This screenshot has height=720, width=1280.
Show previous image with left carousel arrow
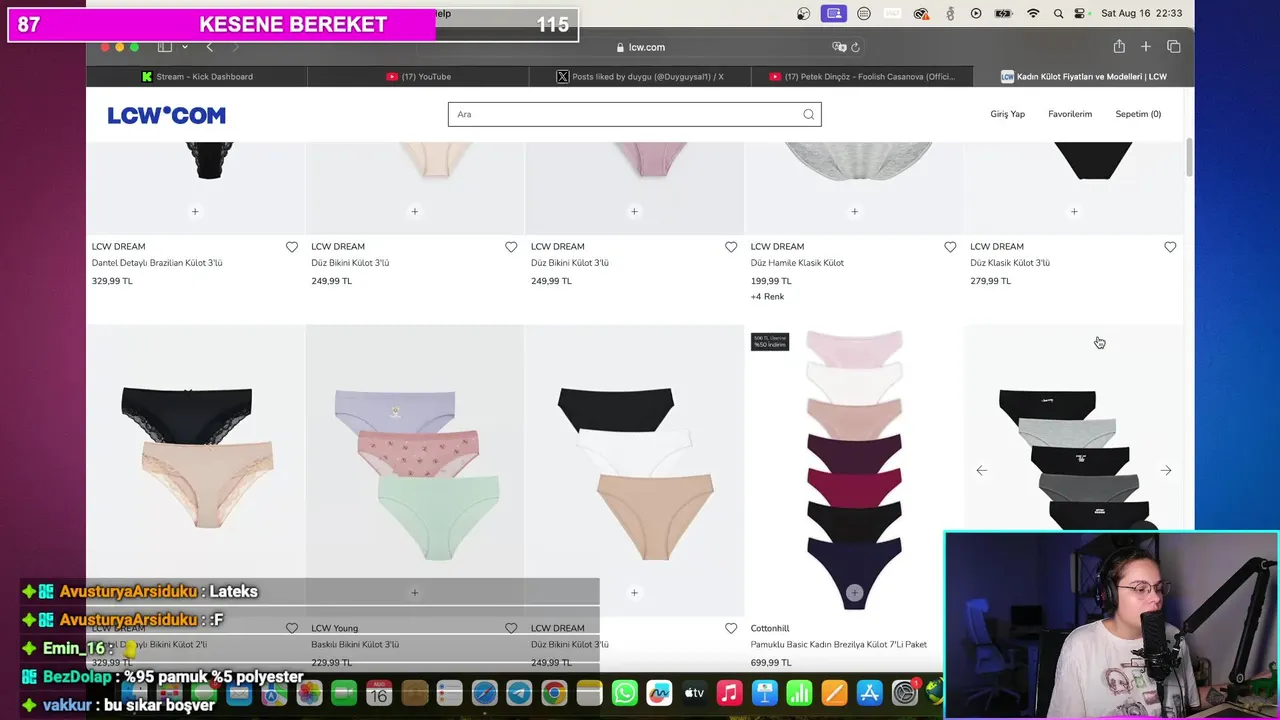coord(982,470)
